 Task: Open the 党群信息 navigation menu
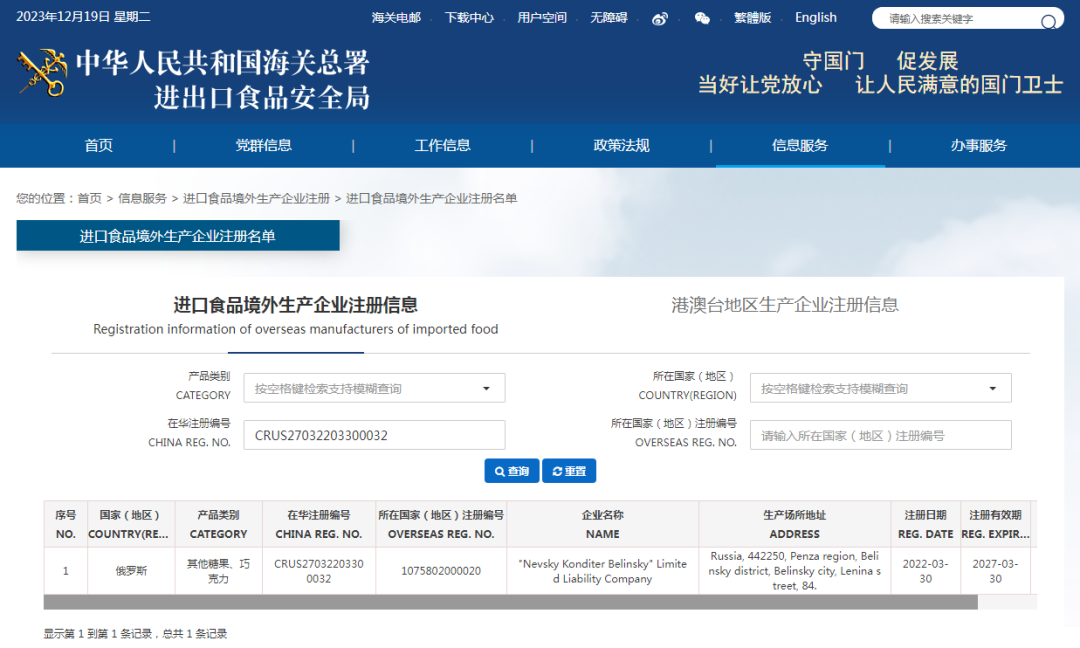click(263, 145)
